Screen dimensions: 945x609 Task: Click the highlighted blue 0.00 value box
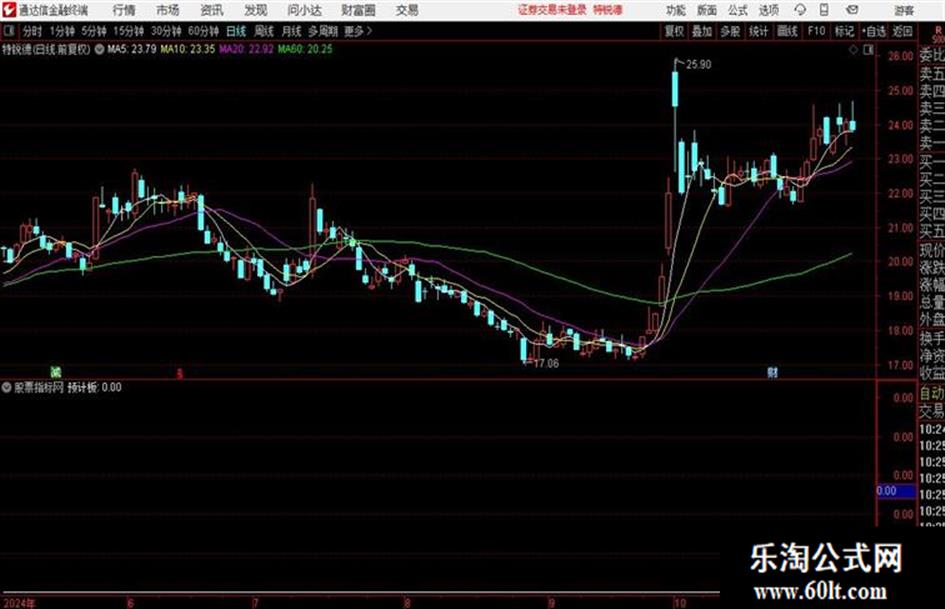click(x=896, y=491)
